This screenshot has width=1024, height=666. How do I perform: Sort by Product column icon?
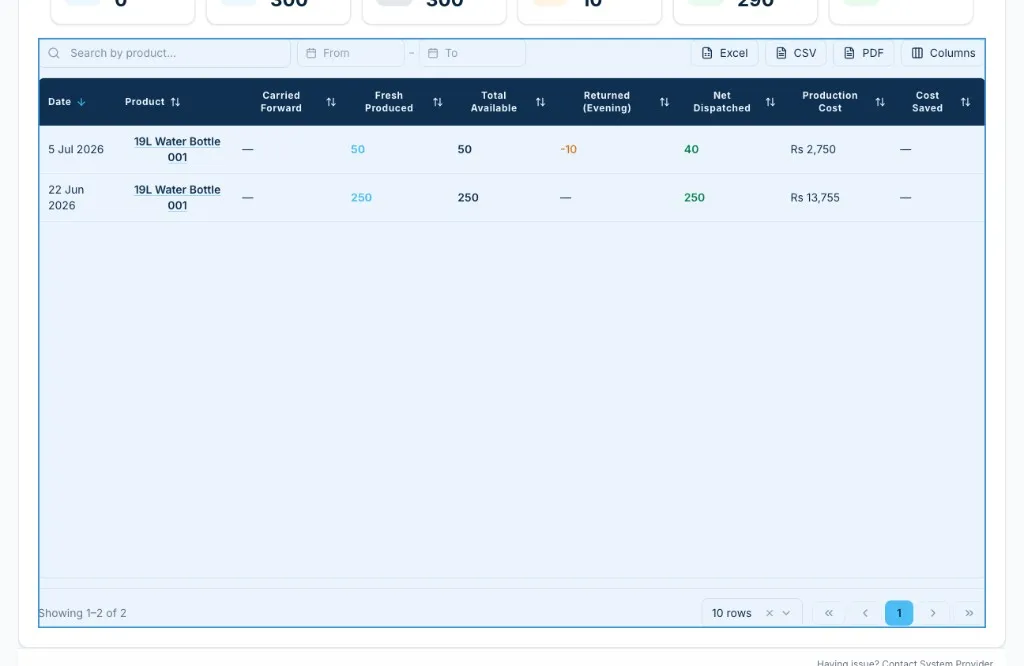175,102
